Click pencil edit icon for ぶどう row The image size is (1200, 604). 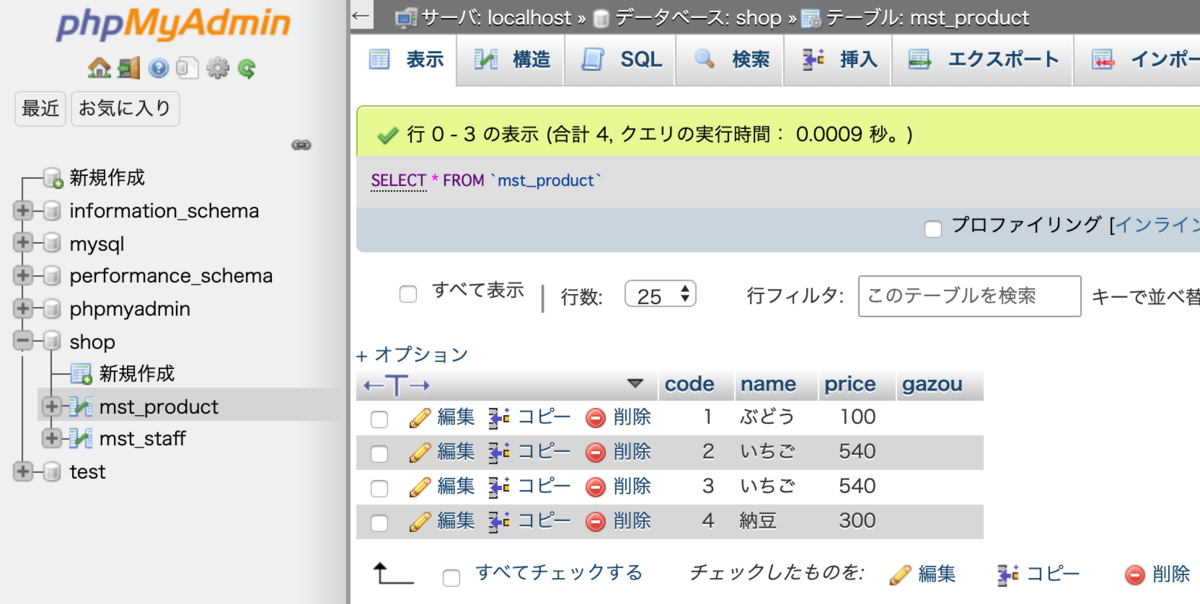(420, 417)
